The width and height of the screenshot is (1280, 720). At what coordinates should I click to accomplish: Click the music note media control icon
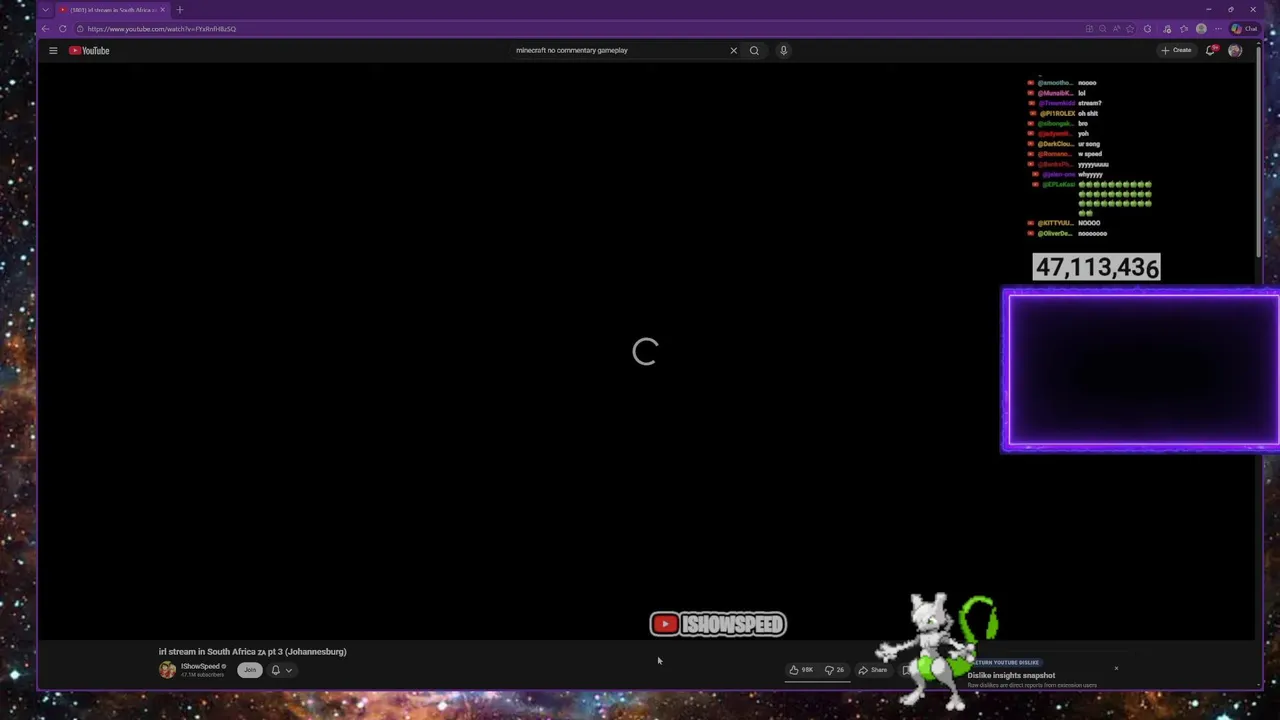[1167, 29]
